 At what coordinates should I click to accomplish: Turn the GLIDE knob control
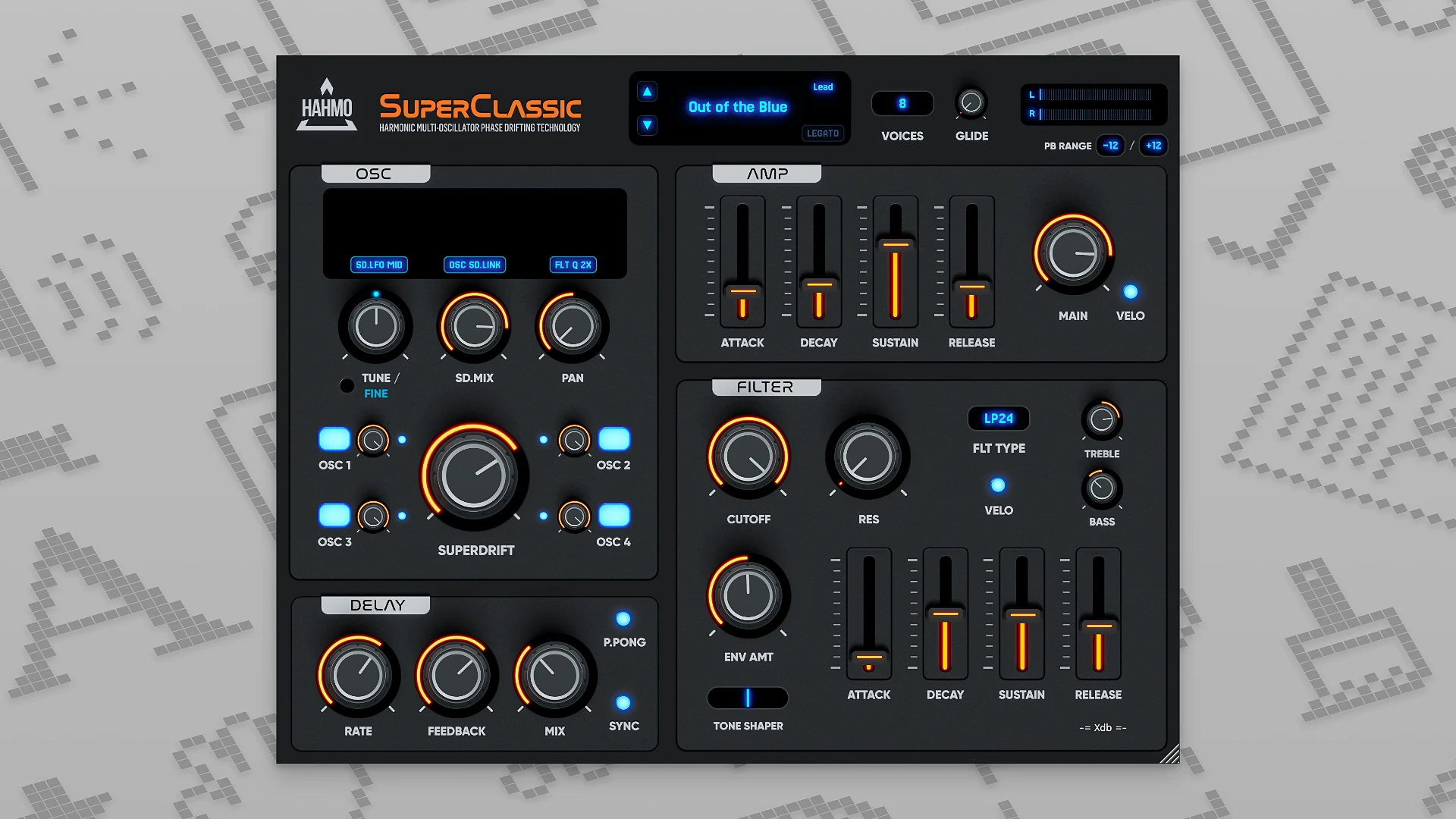tap(971, 102)
